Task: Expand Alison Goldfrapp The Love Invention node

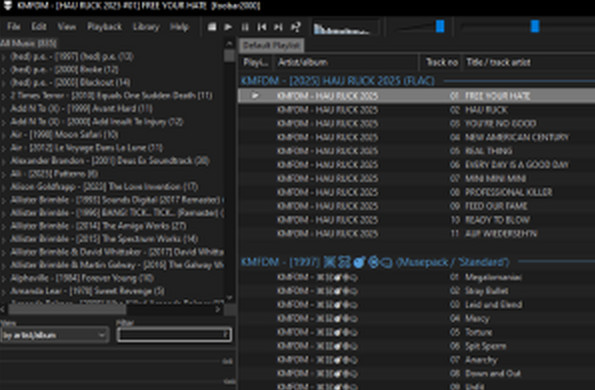Action: (x=3, y=187)
